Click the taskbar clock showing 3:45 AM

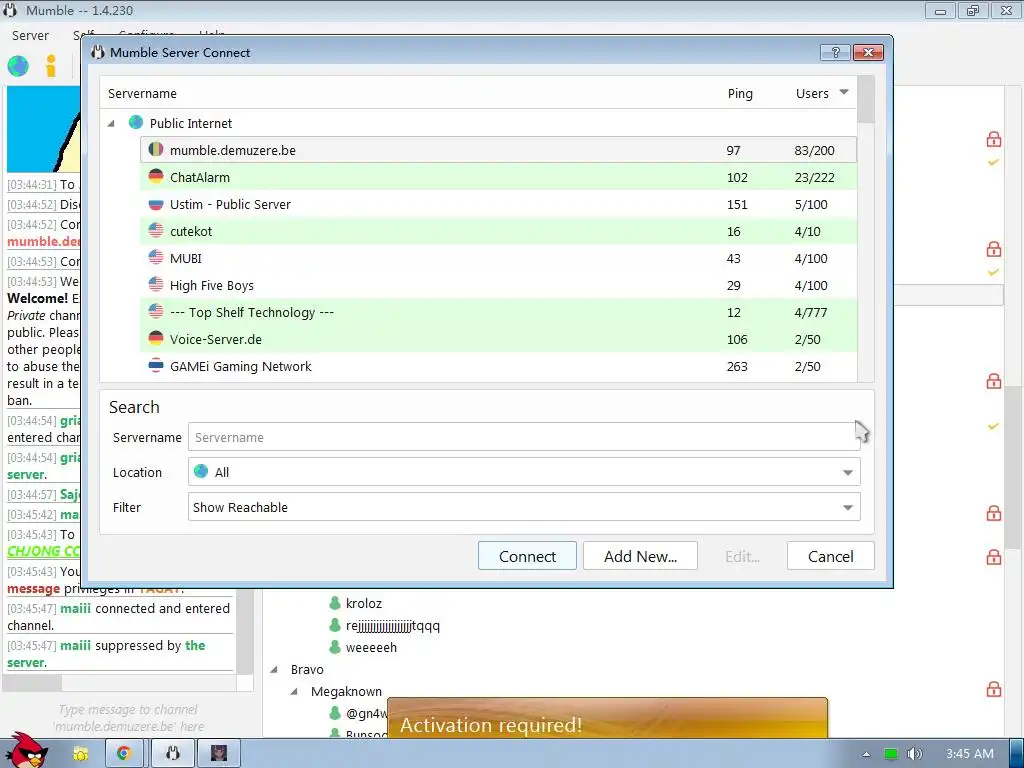[x=970, y=754]
